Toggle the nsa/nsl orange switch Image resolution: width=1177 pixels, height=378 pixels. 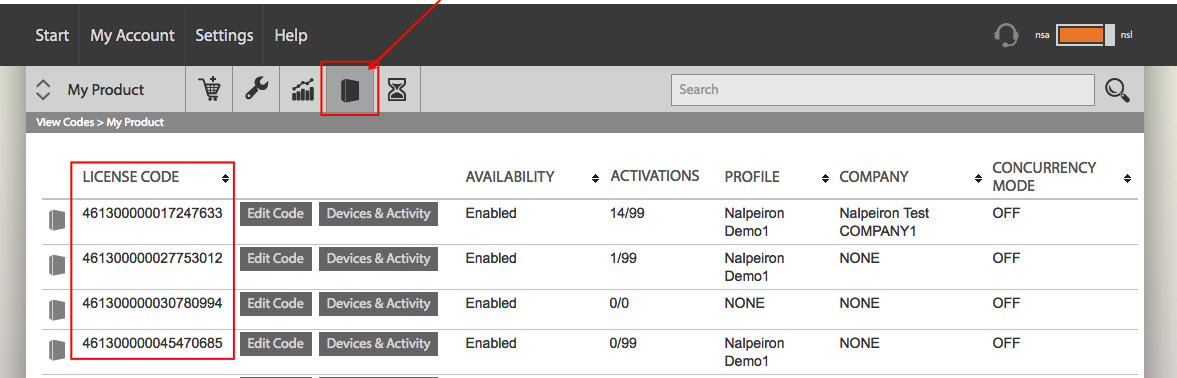click(1085, 35)
